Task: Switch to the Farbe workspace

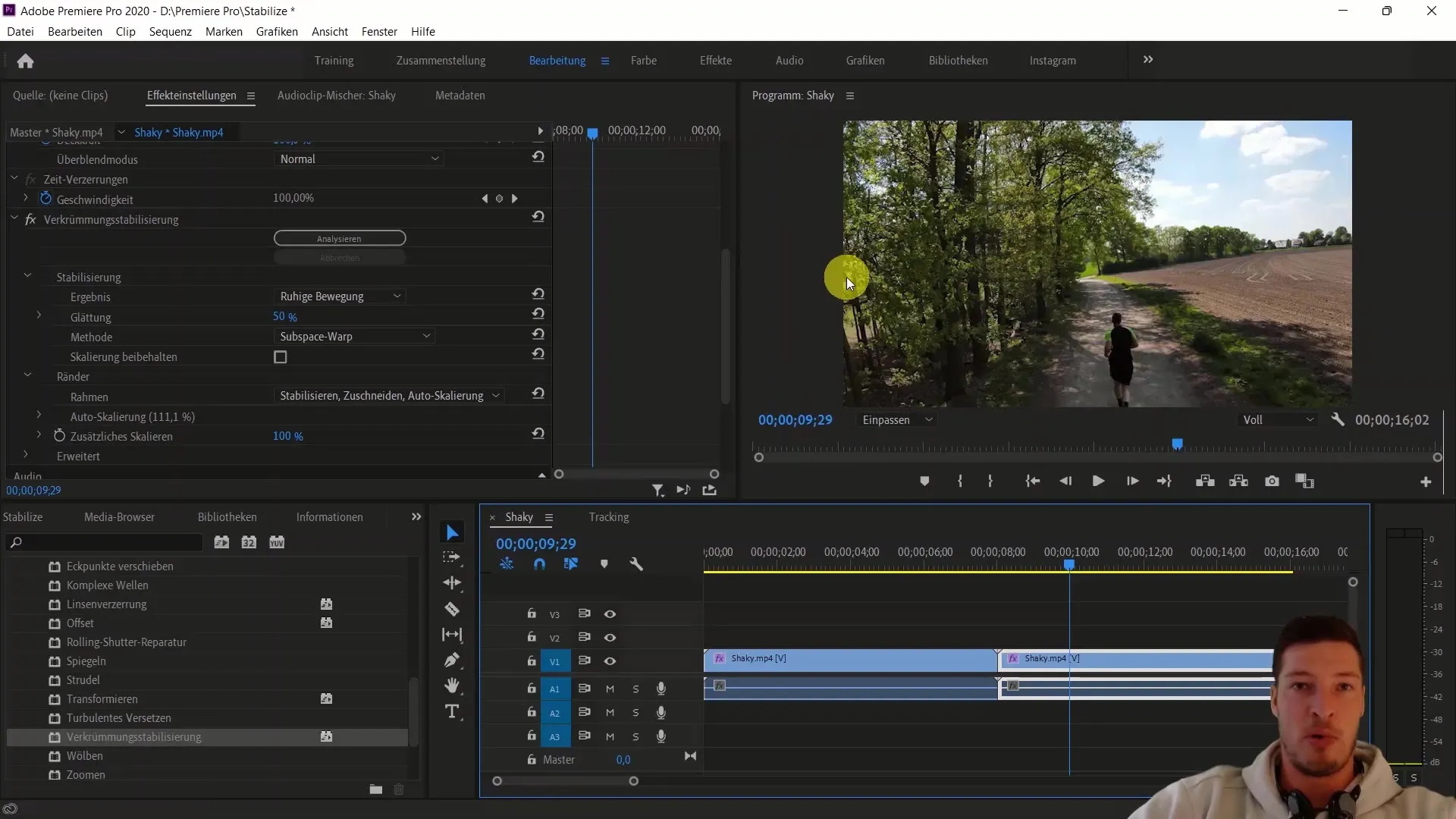Action: point(644,61)
